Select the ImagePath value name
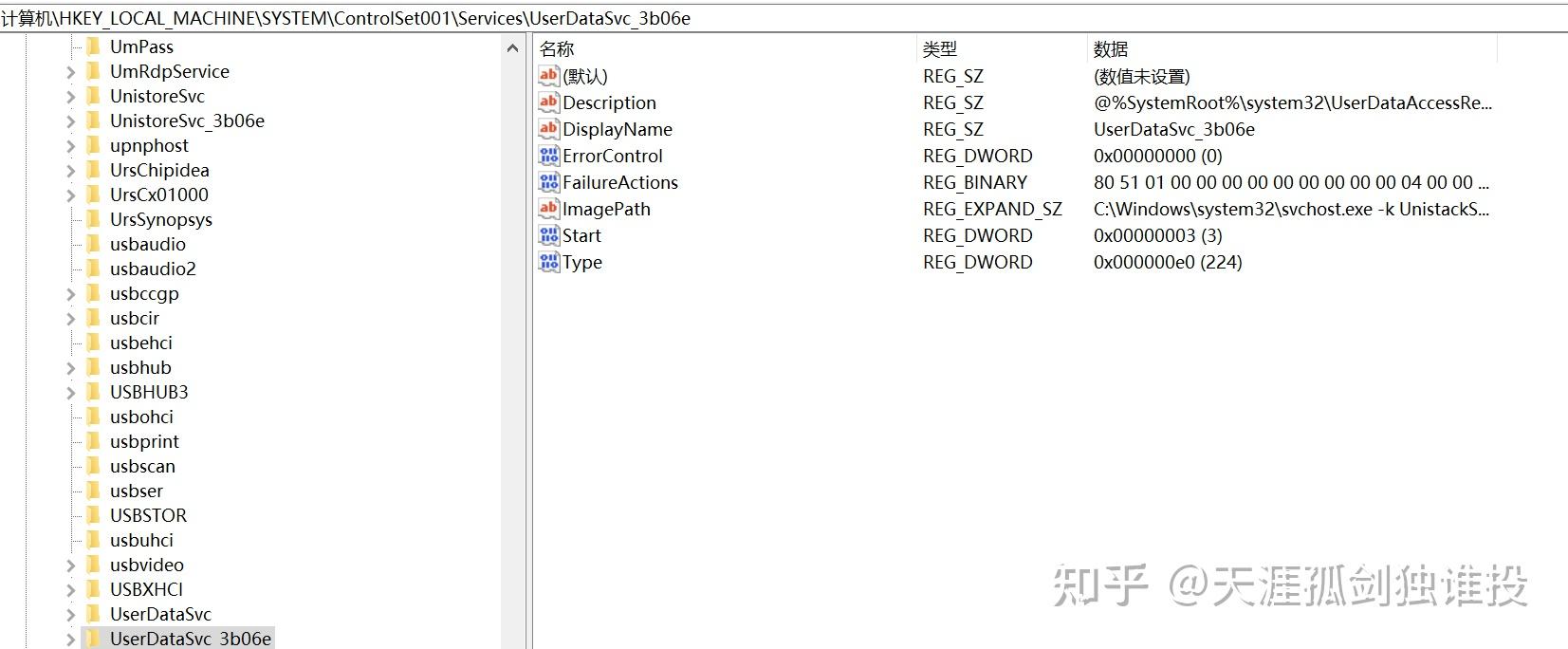 pos(606,209)
